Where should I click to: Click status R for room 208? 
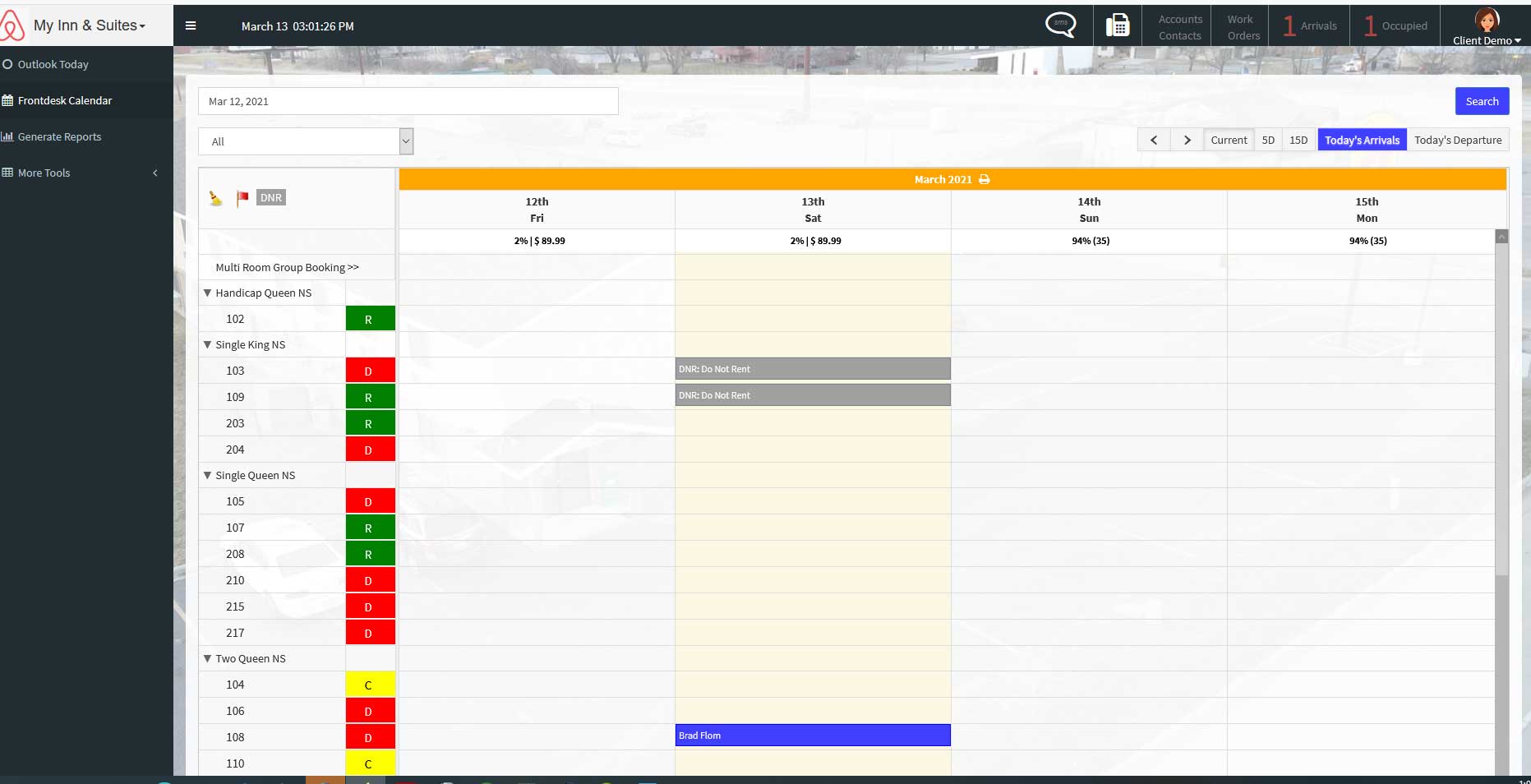(x=370, y=554)
